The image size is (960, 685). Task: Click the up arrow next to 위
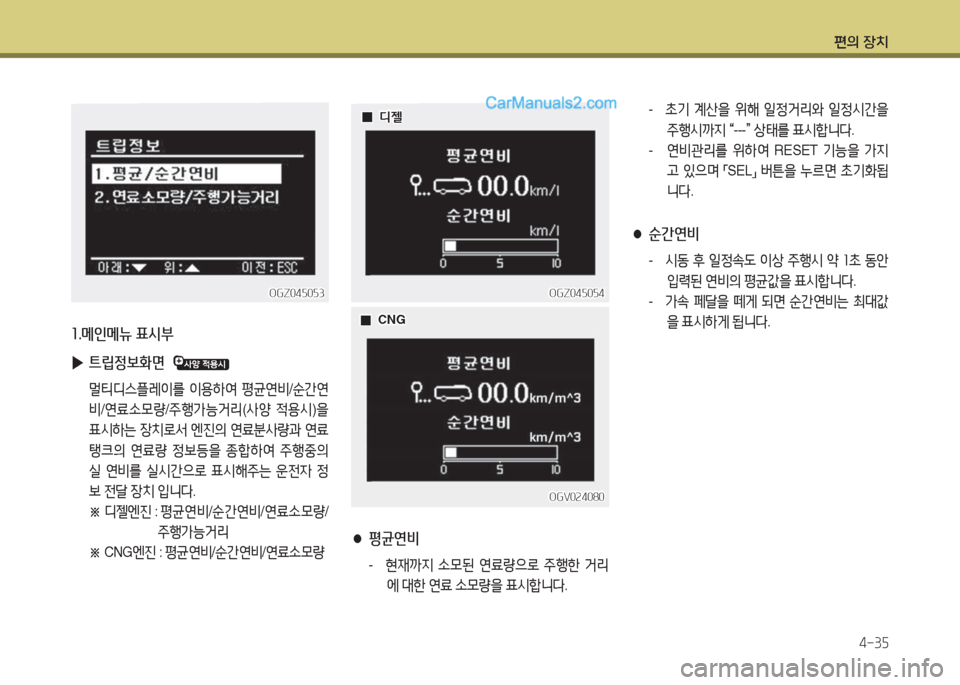[192, 268]
